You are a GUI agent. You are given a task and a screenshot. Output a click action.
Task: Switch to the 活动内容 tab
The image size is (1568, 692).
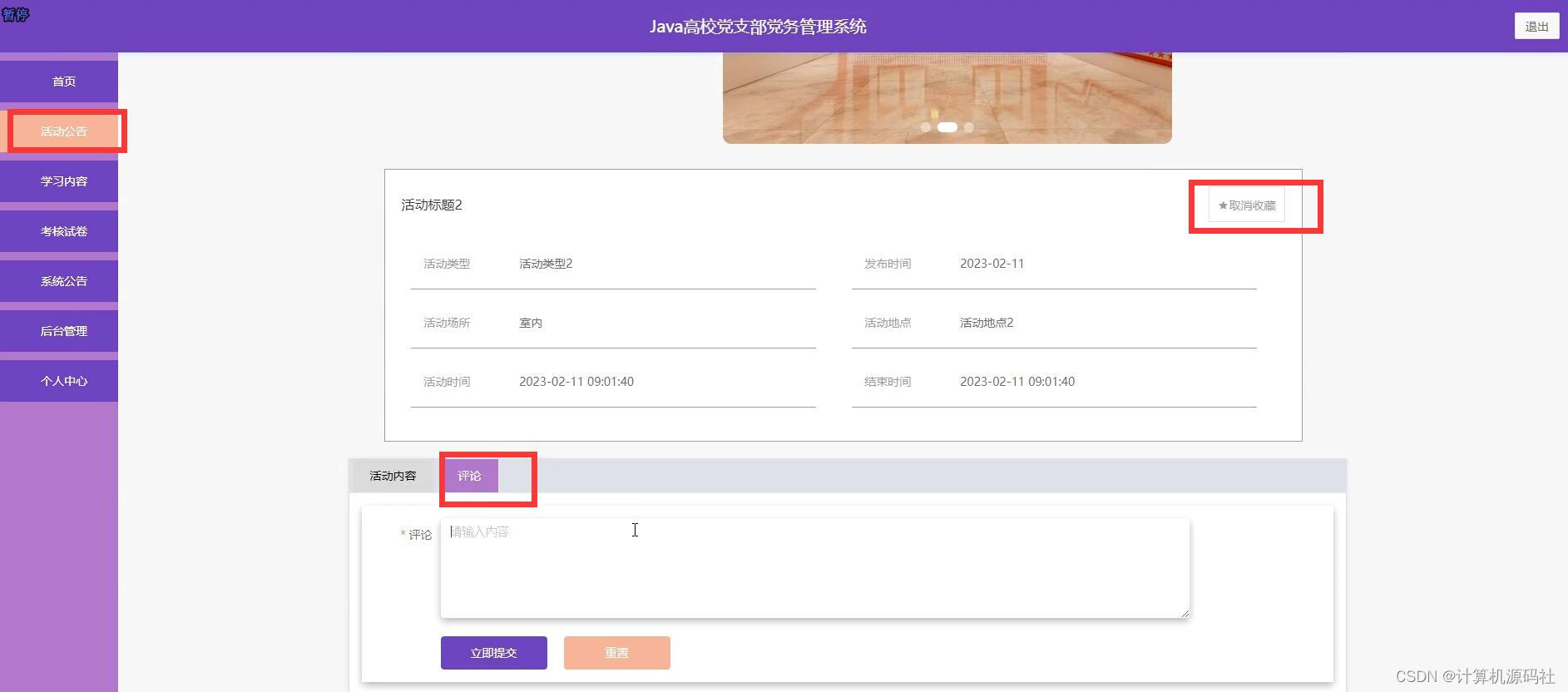[393, 476]
